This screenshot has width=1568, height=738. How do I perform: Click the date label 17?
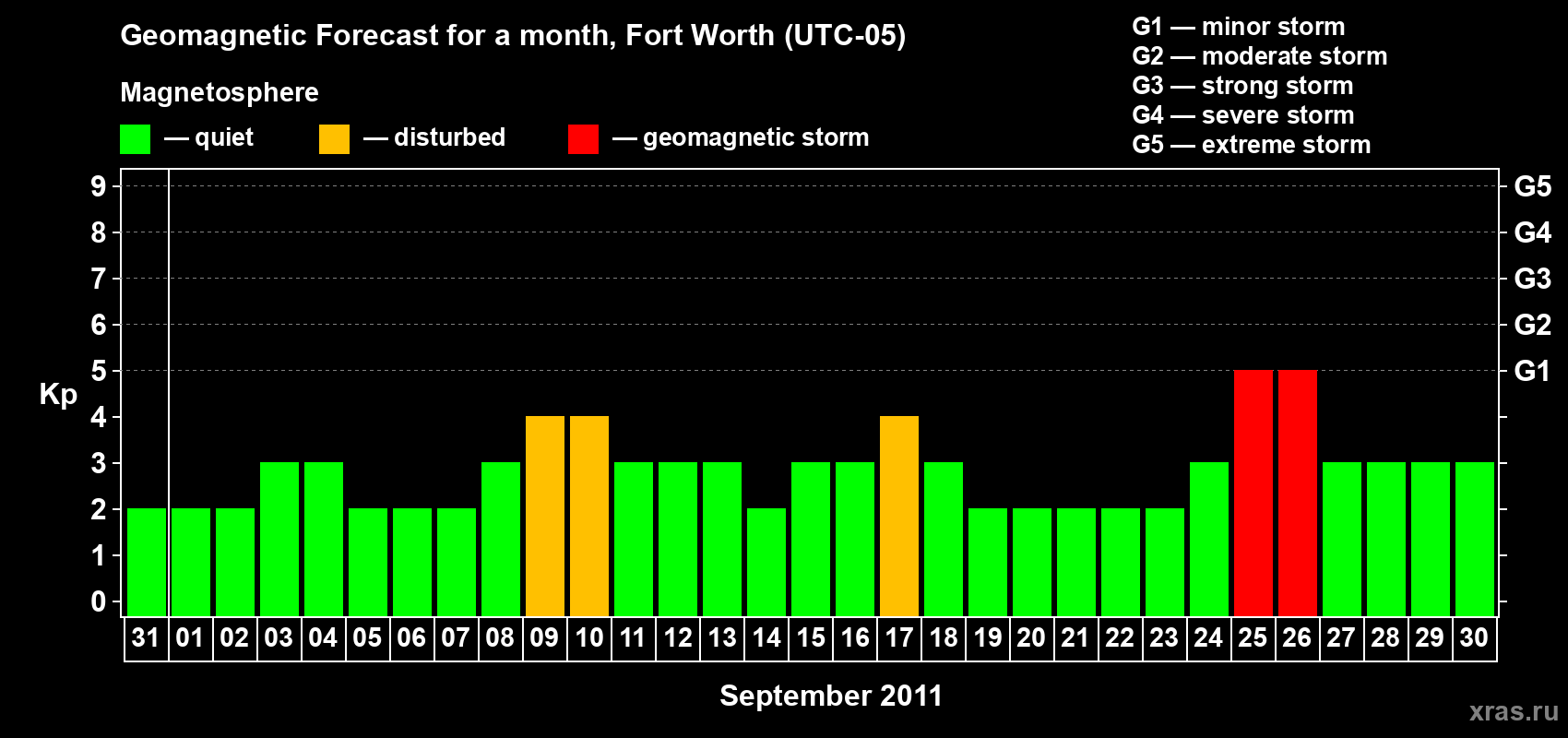(x=898, y=637)
